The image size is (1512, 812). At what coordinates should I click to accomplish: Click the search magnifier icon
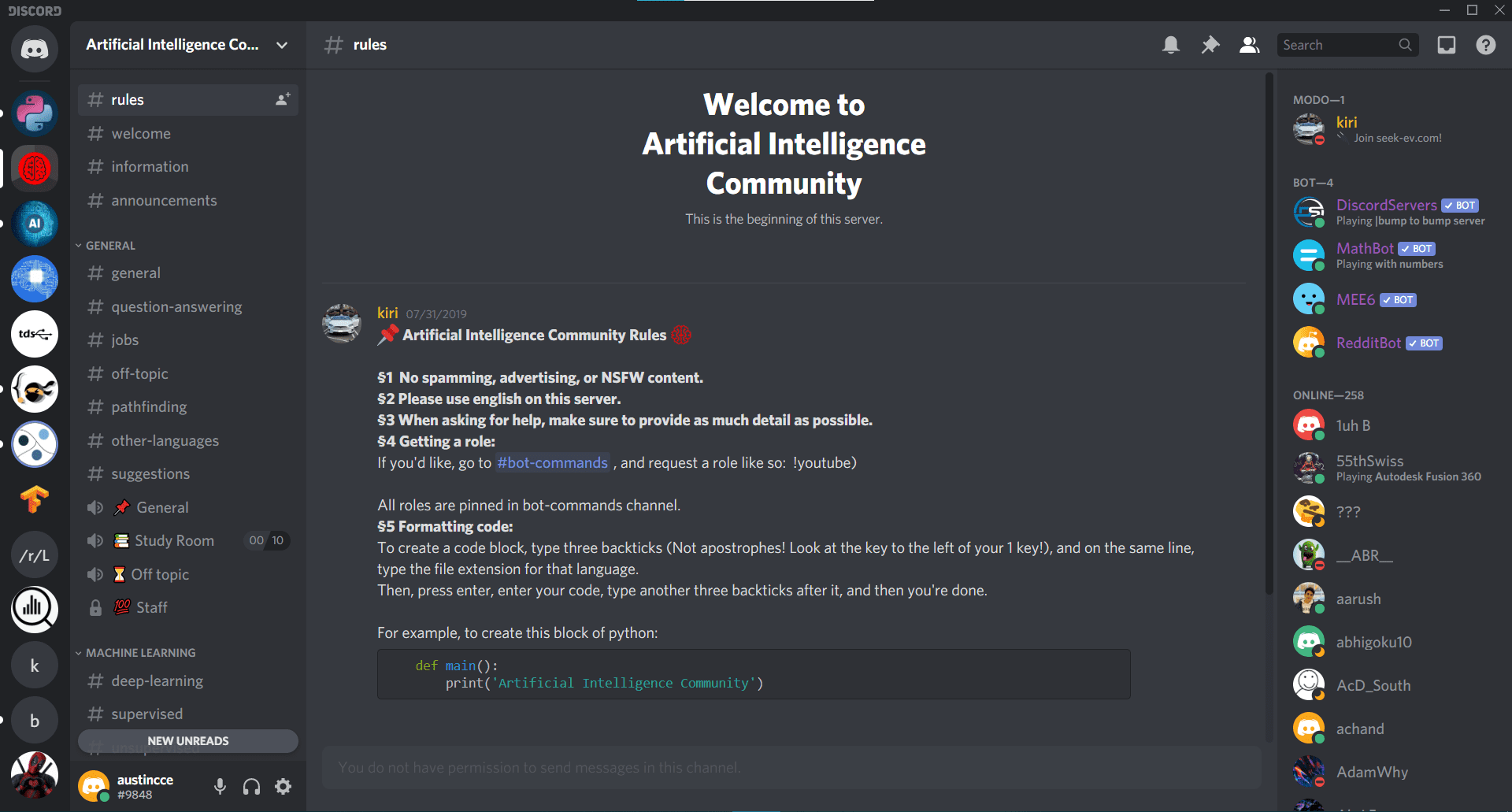(1405, 45)
